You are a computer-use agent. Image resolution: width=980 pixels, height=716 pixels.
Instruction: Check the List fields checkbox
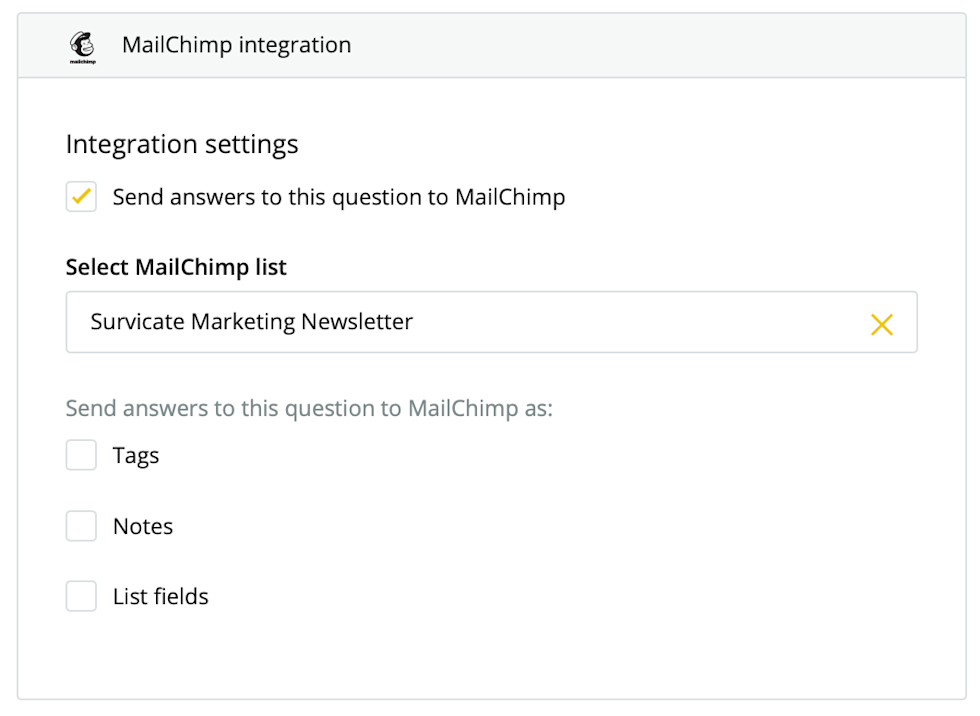(x=81, y=596)
